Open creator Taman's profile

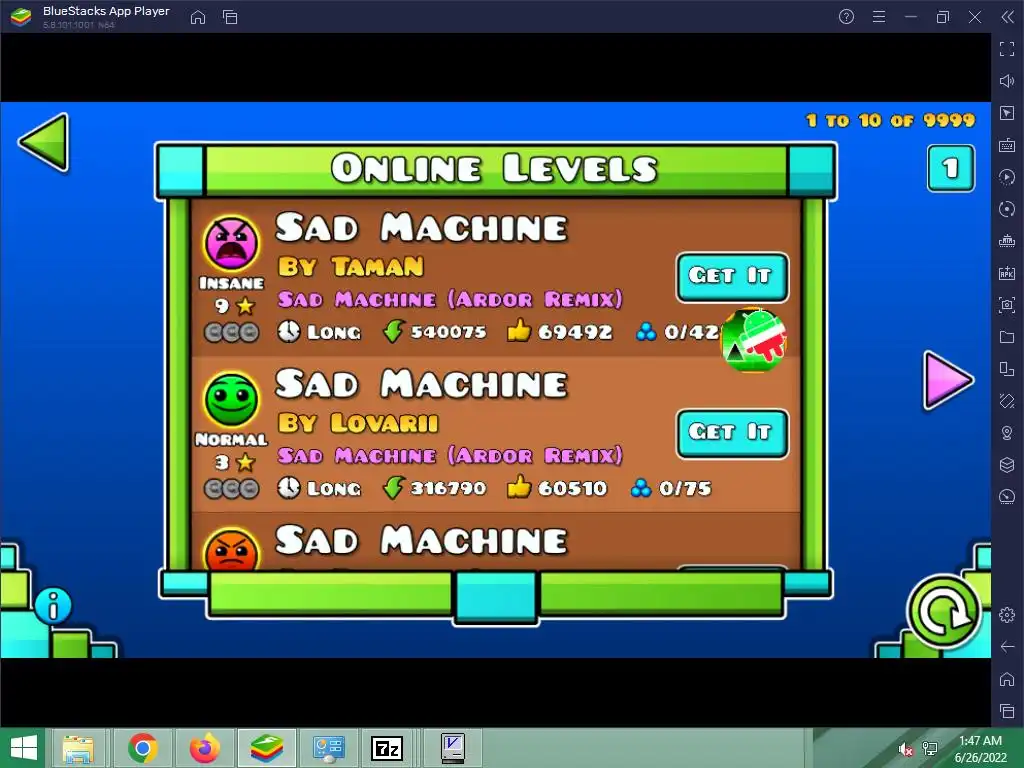pos(351,266)
